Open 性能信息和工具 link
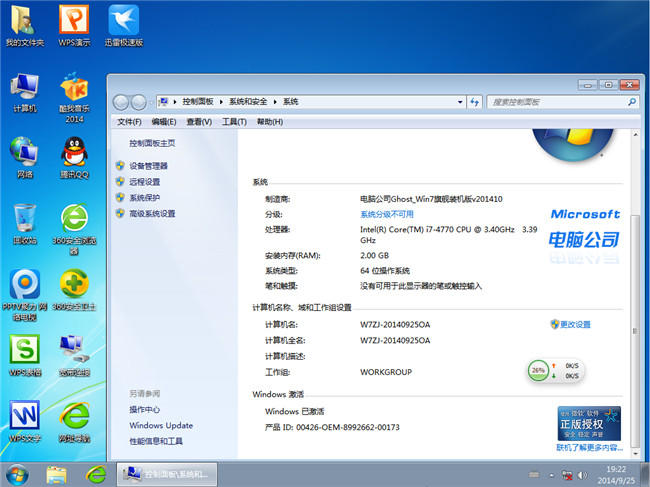The width and height of the screenshot is (650, 487). coord(156,441)
